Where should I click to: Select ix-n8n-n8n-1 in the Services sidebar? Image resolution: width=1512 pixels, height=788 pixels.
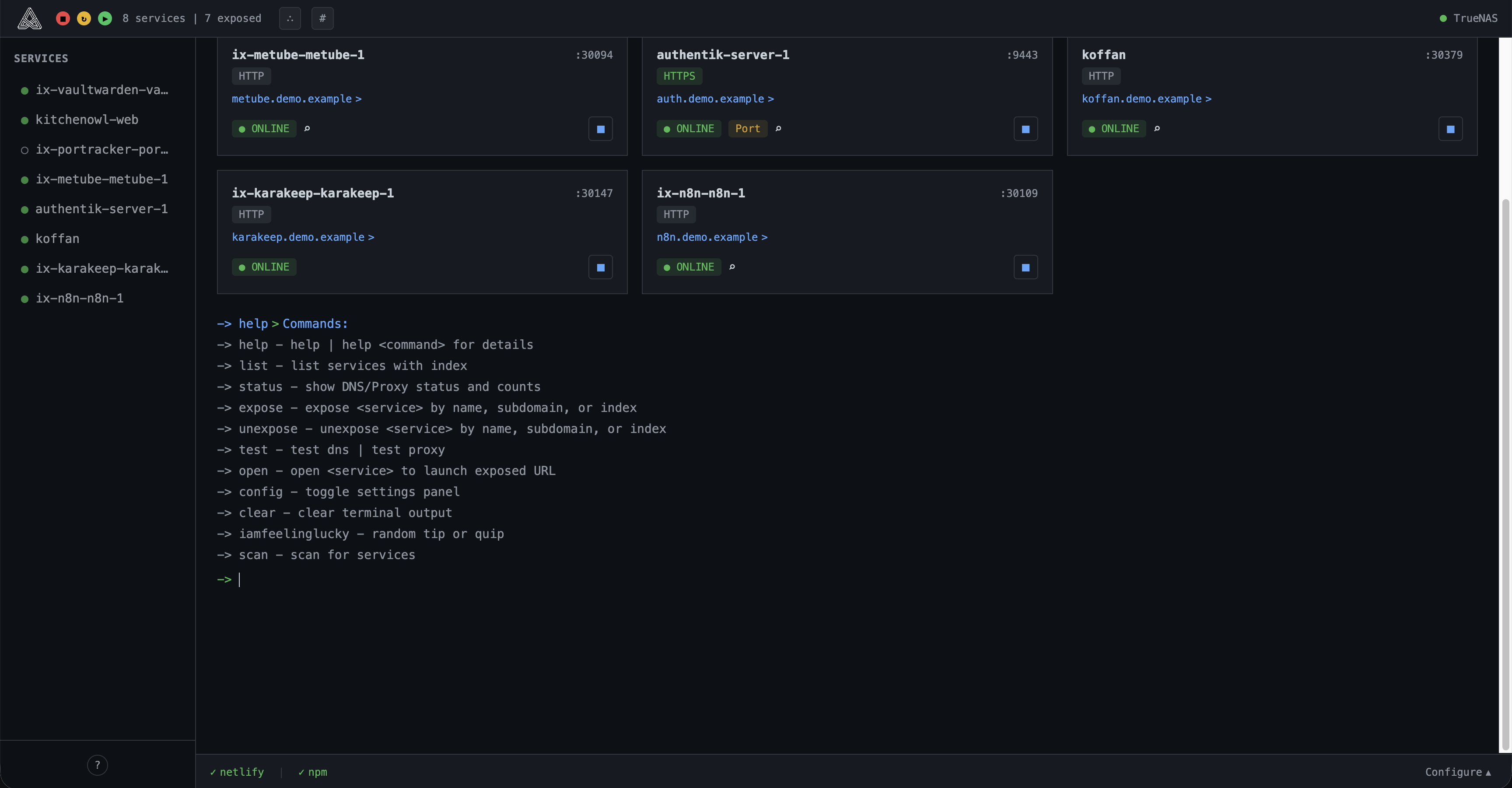tap(80, 298)
